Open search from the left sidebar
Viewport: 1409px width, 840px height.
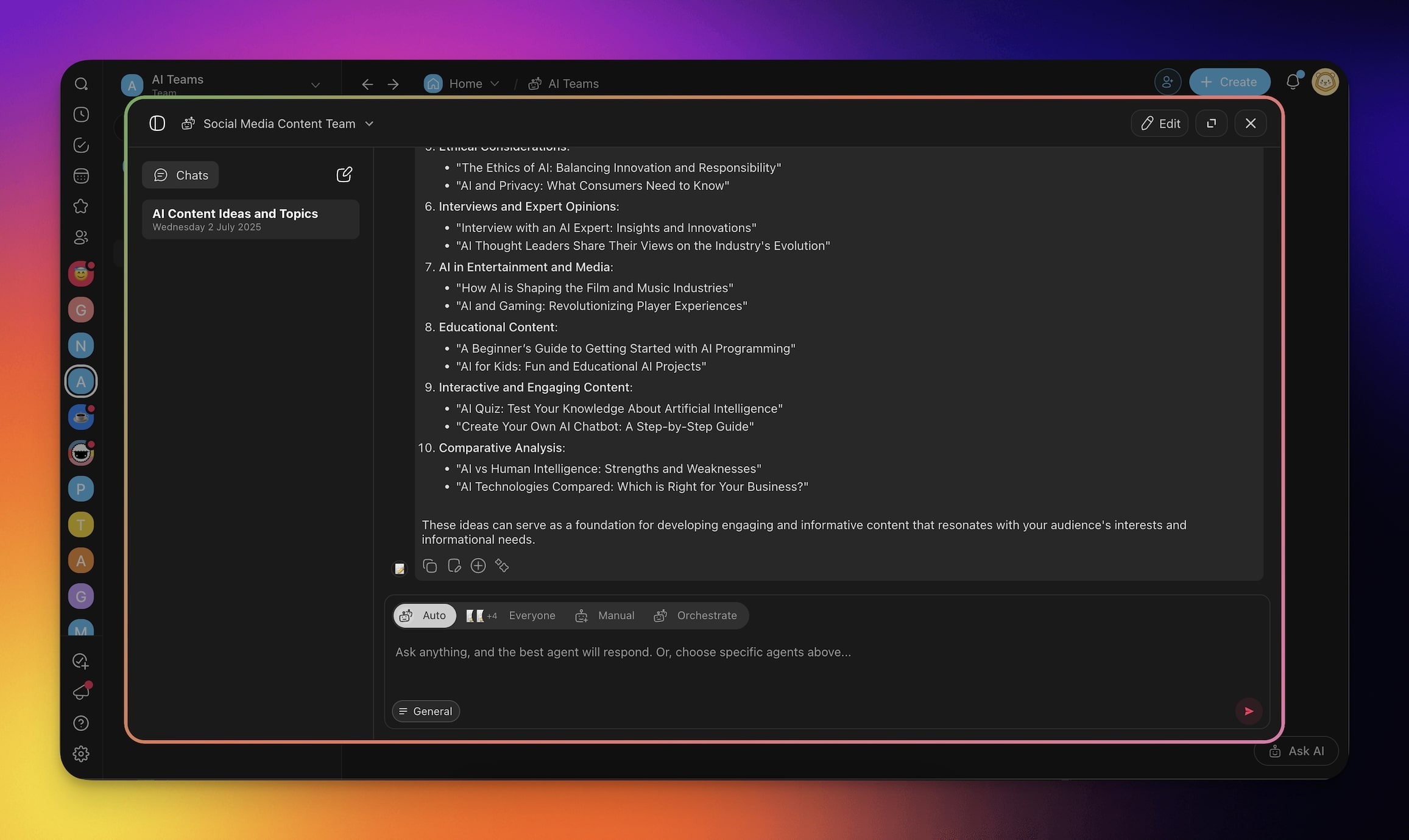[81, 84]
